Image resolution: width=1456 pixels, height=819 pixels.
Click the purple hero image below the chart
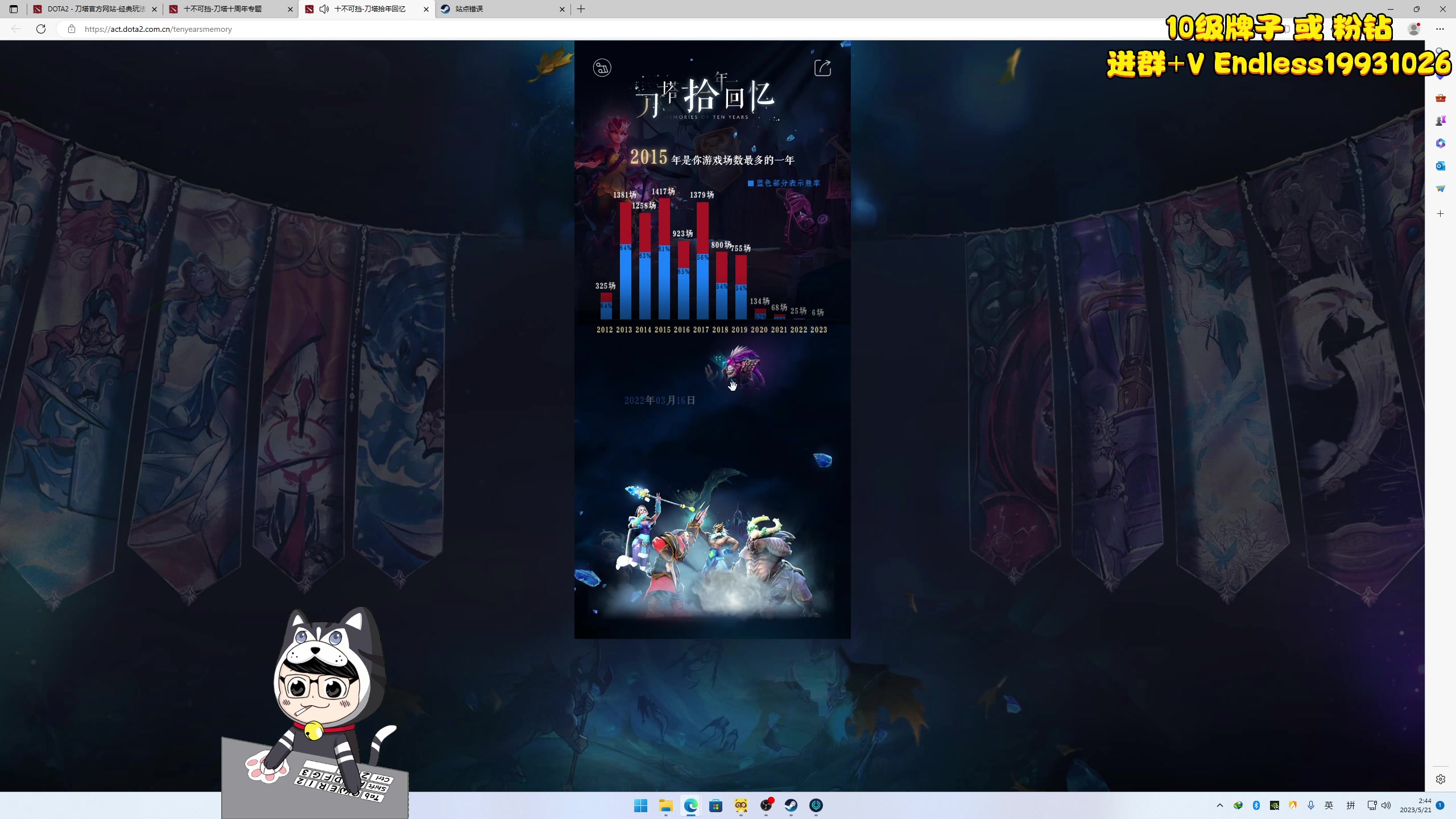(737, 369)
